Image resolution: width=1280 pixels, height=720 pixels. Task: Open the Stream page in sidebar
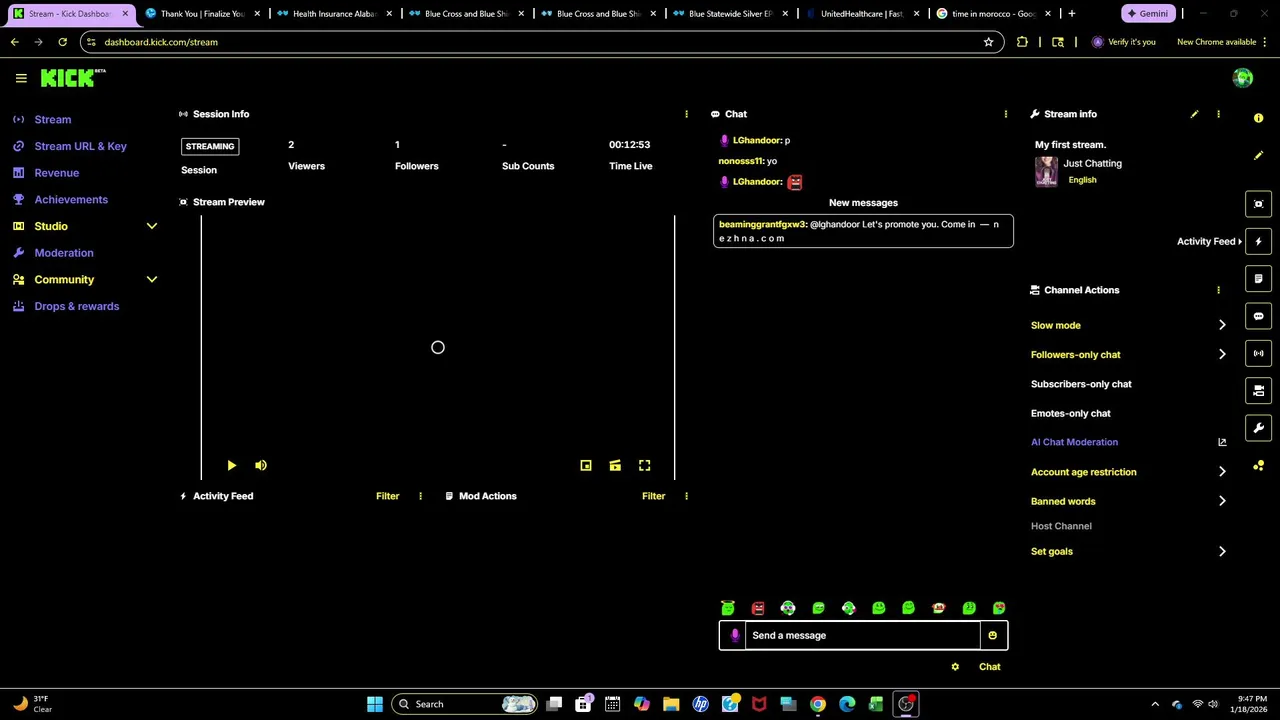(x=52, y=119)
